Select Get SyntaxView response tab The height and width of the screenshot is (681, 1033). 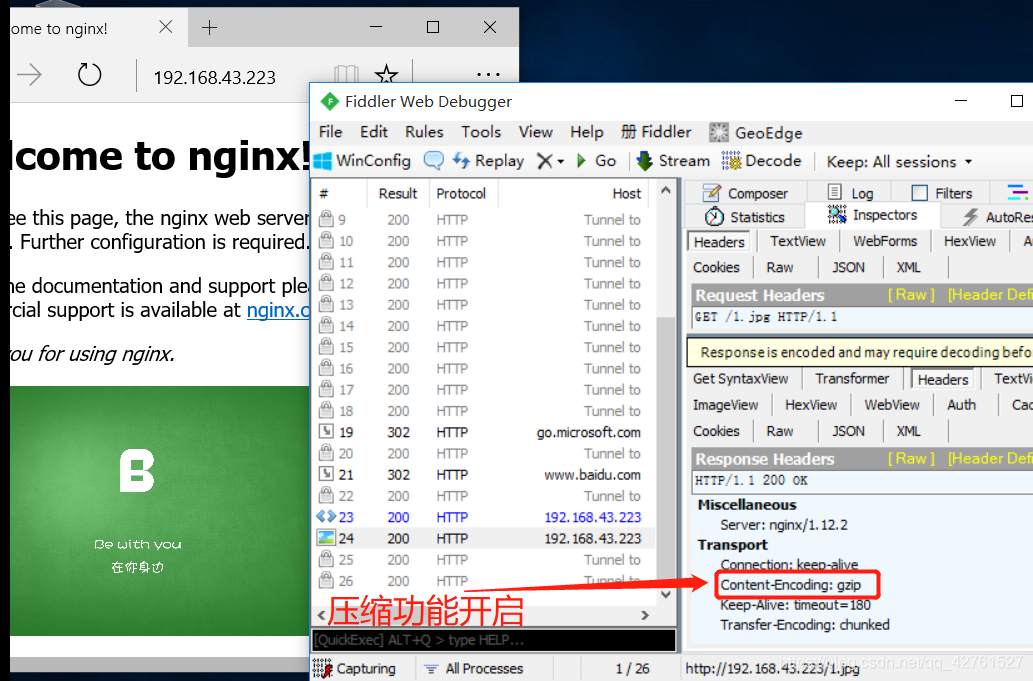740,379
